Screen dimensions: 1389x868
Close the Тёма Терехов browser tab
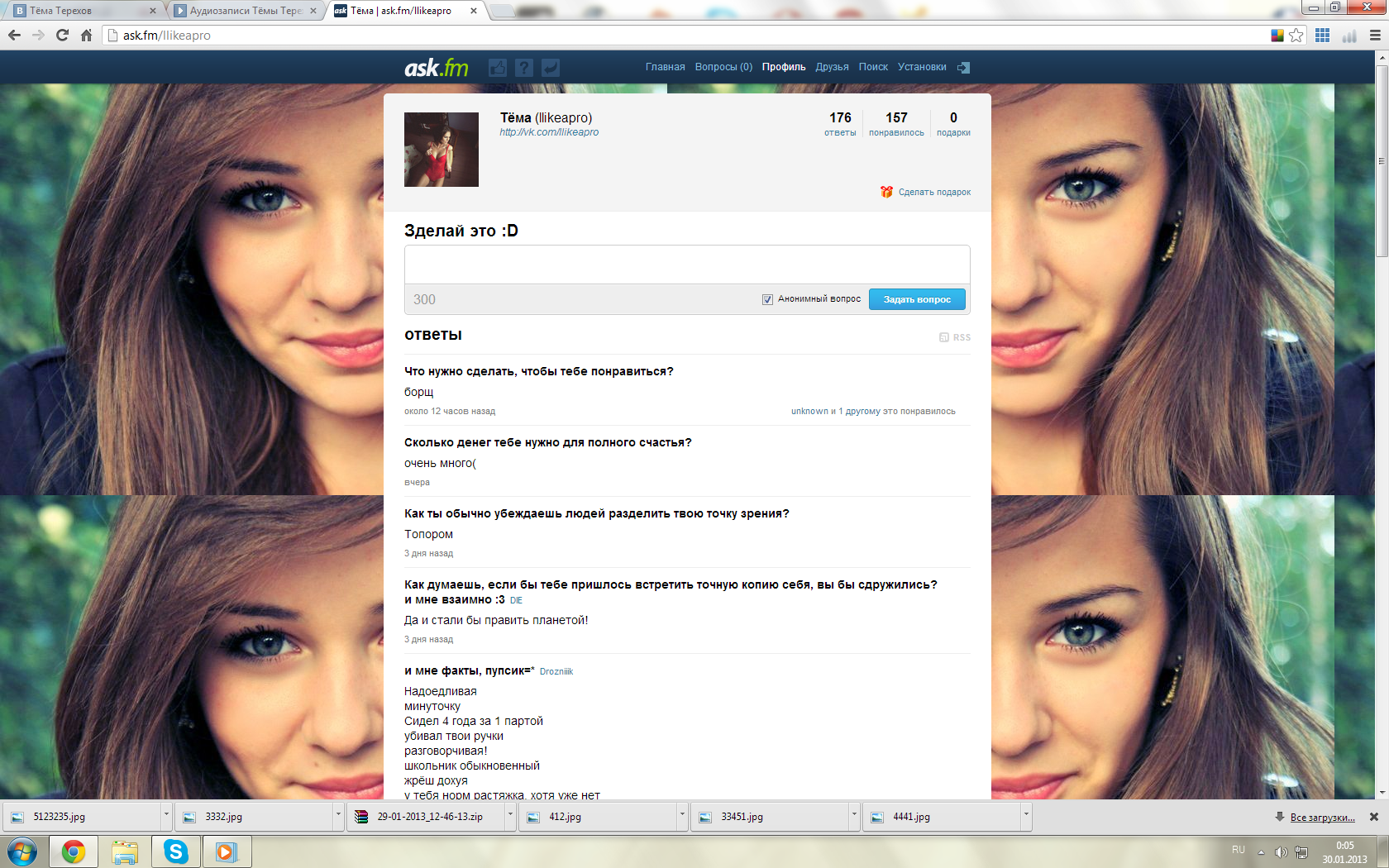(152, 11)
